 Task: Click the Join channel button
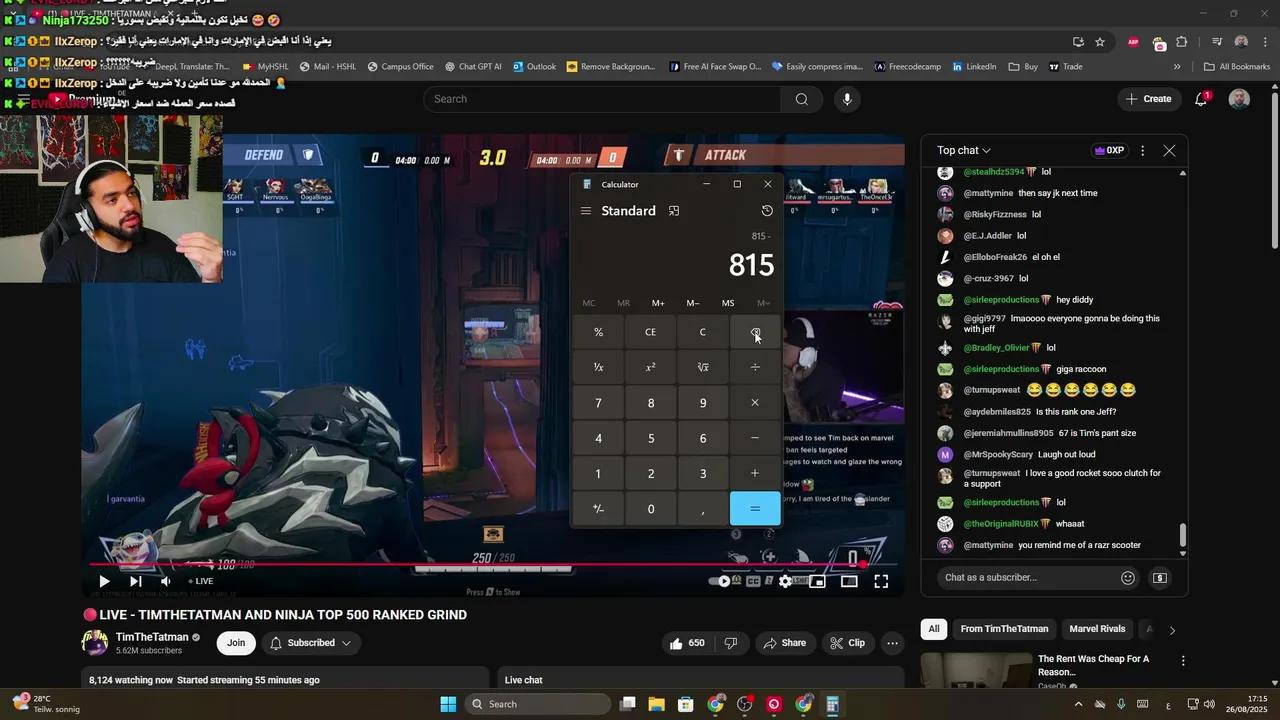pyautogui.click(x=236, y=643)
